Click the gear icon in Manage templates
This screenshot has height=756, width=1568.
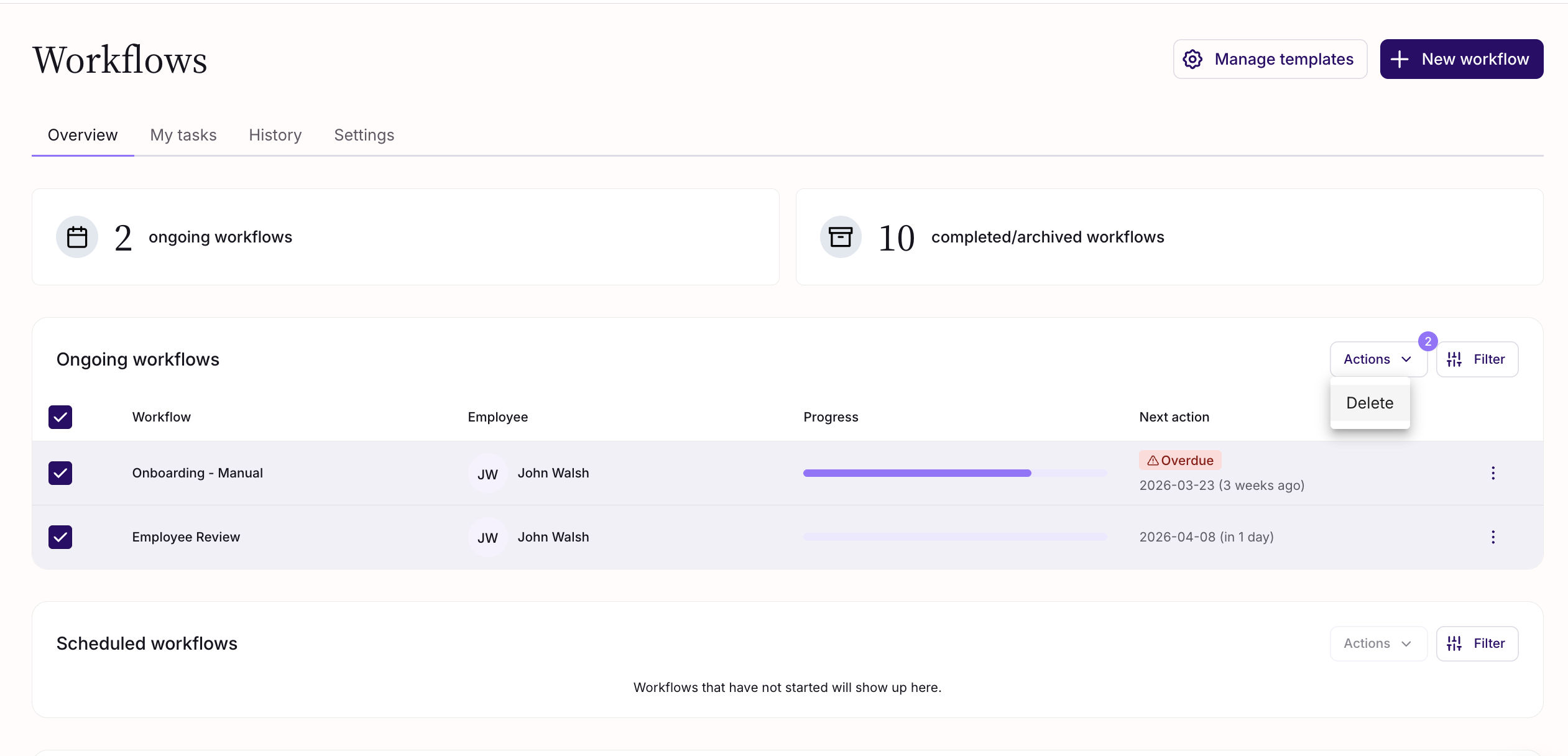(x=1192, y=59)
